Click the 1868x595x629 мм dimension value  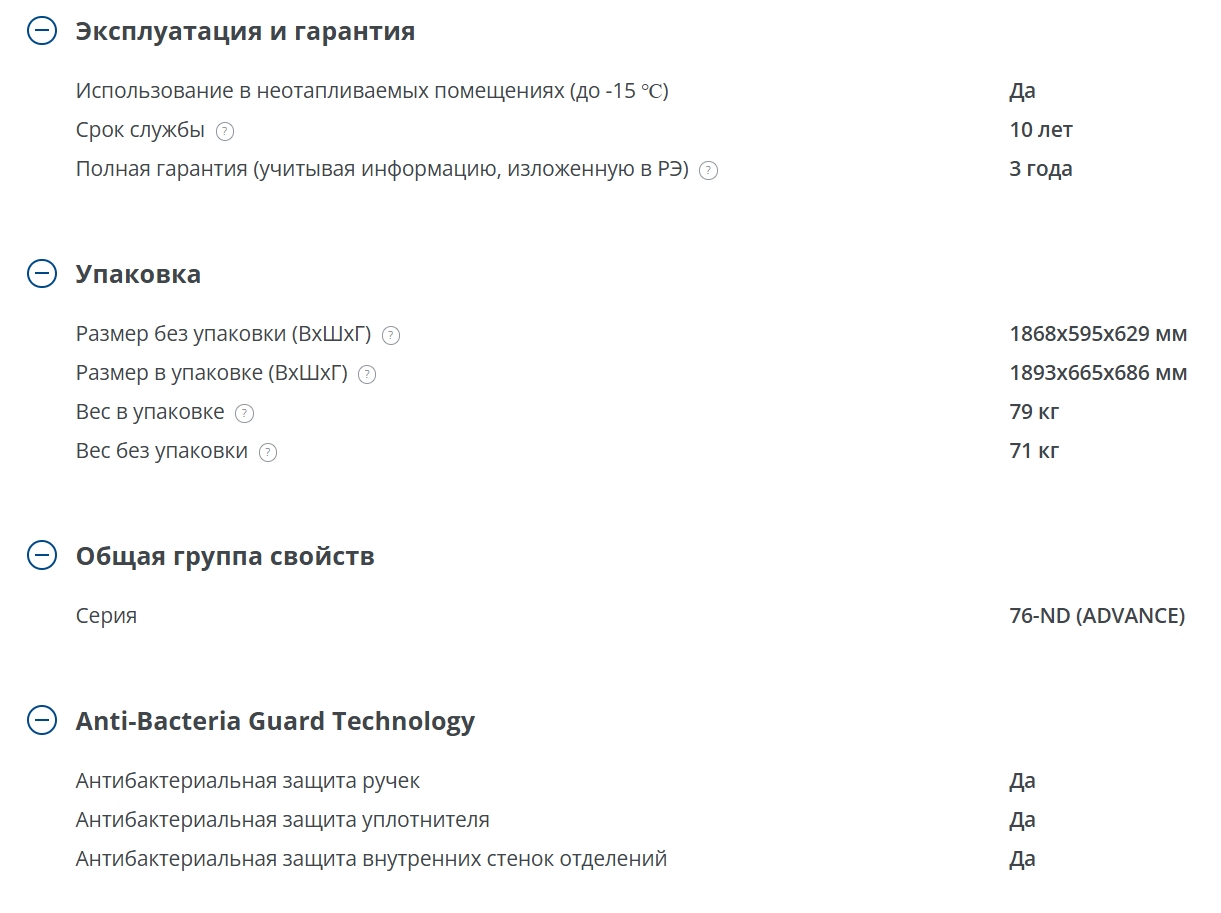coord(1098,333)
